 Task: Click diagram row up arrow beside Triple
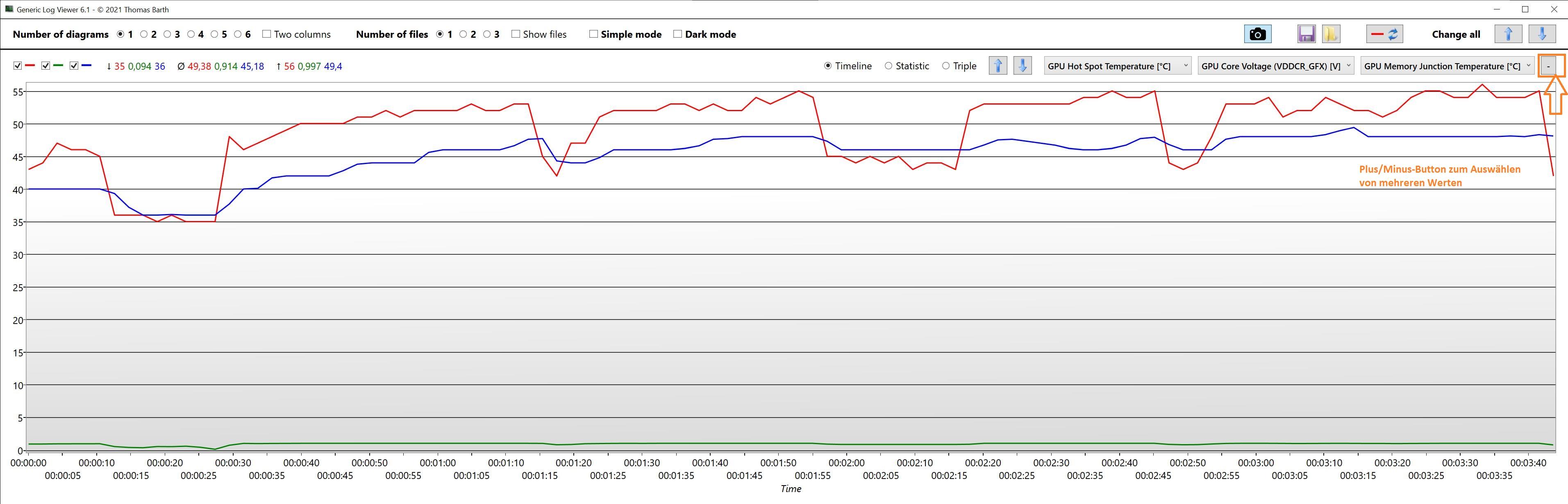click(998, 66)
